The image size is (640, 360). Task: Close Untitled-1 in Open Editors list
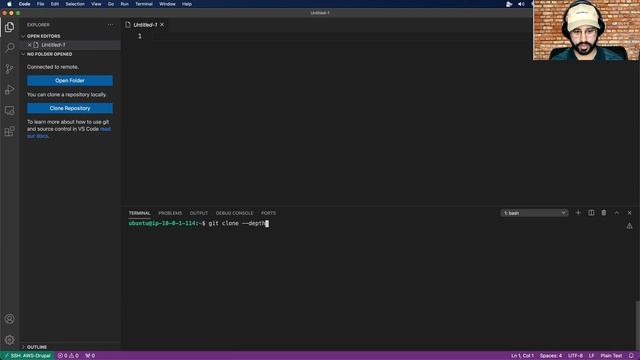click(x=29, y=45)
